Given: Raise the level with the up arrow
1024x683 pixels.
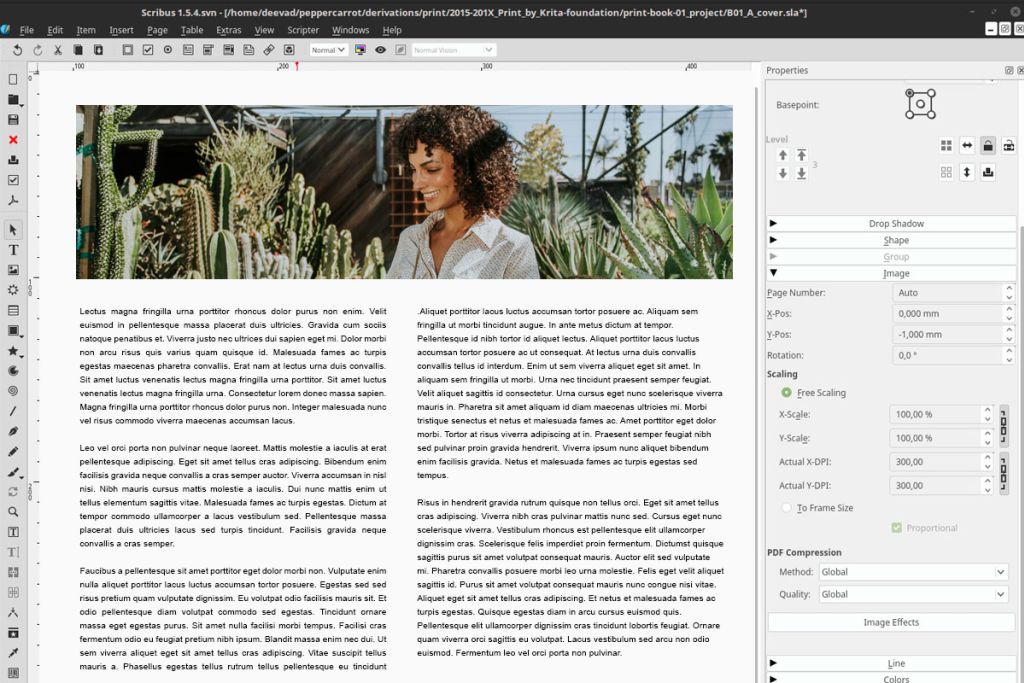Looking at the screenshot, I should [781, 155].
